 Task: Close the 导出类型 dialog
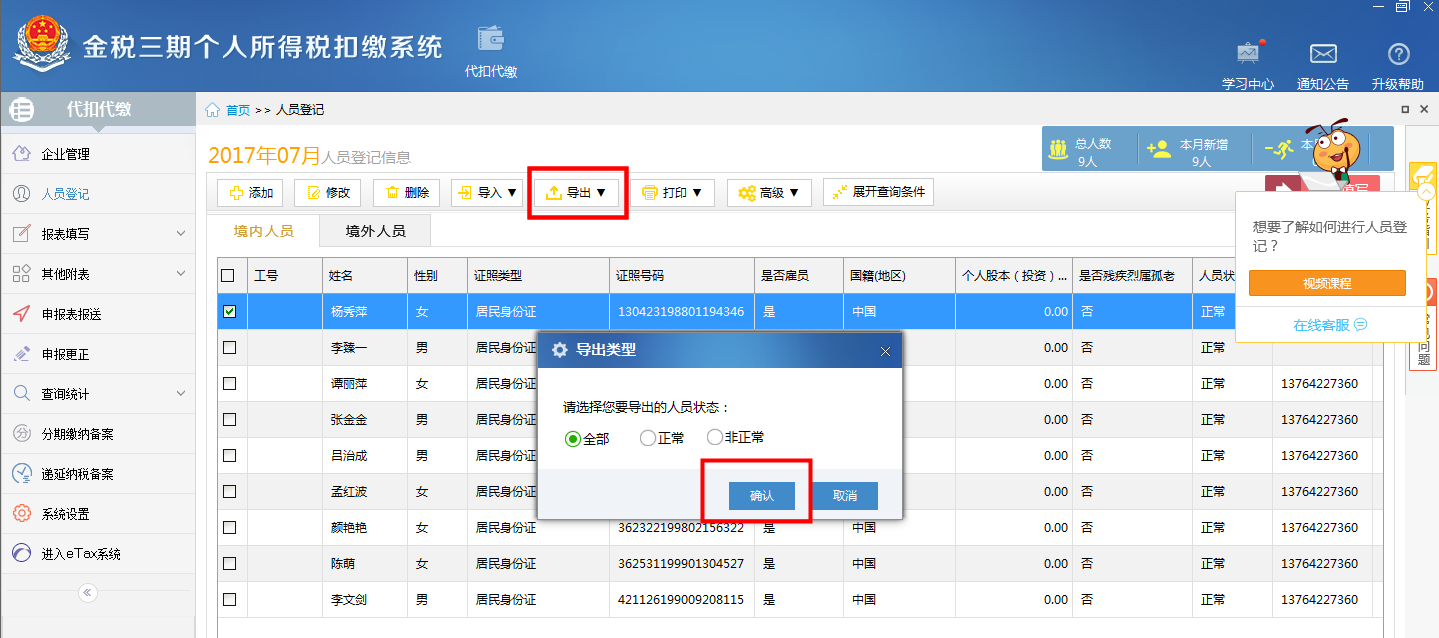coord(885,351)
